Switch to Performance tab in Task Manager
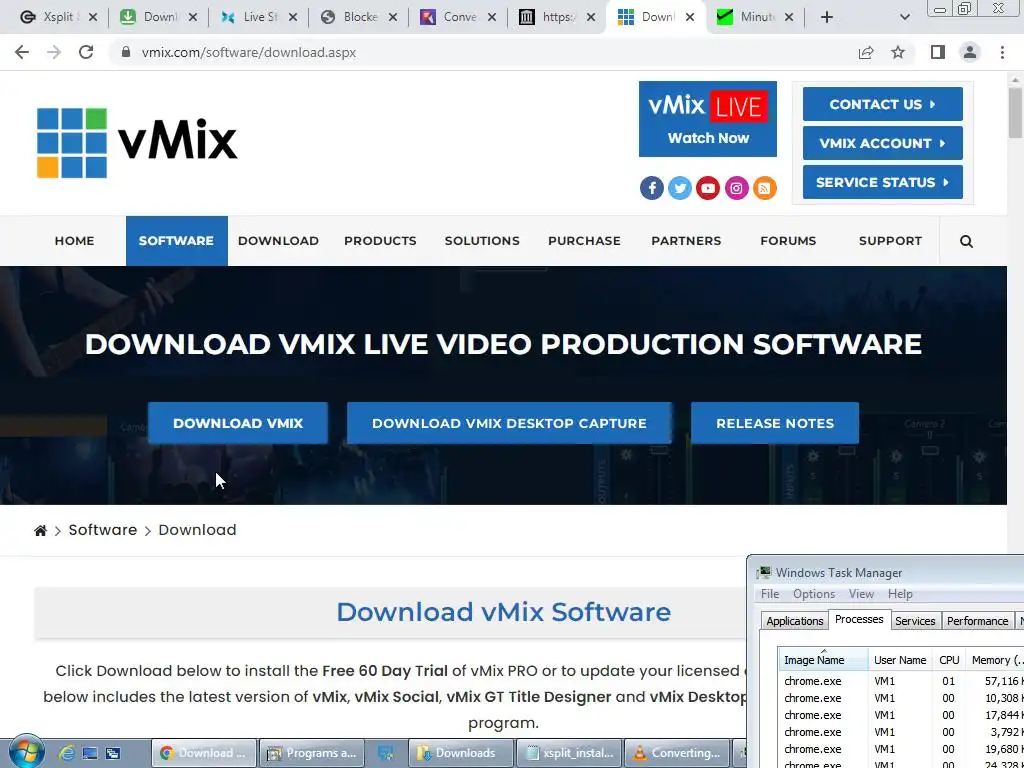Viewport: 1024px width, 768px height. click(x=978, y=621)
